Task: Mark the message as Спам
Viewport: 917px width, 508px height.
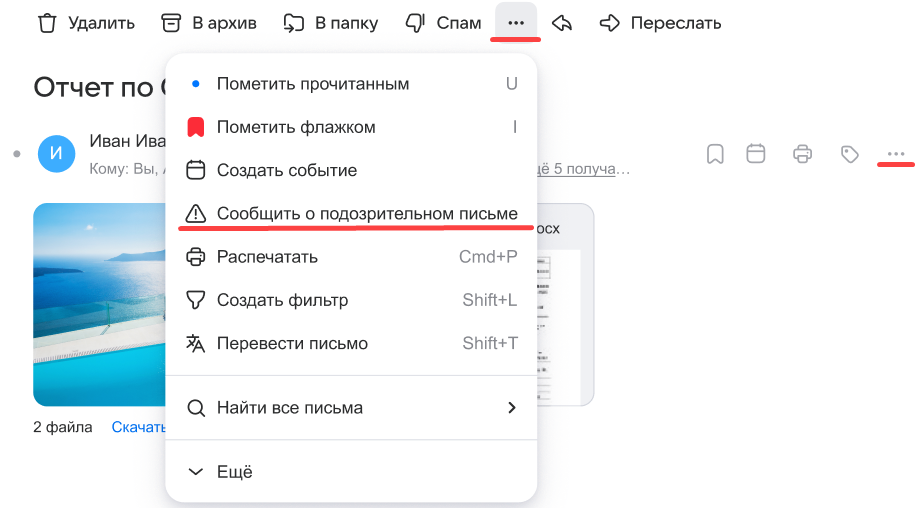Action: click(x=443, y=22)
